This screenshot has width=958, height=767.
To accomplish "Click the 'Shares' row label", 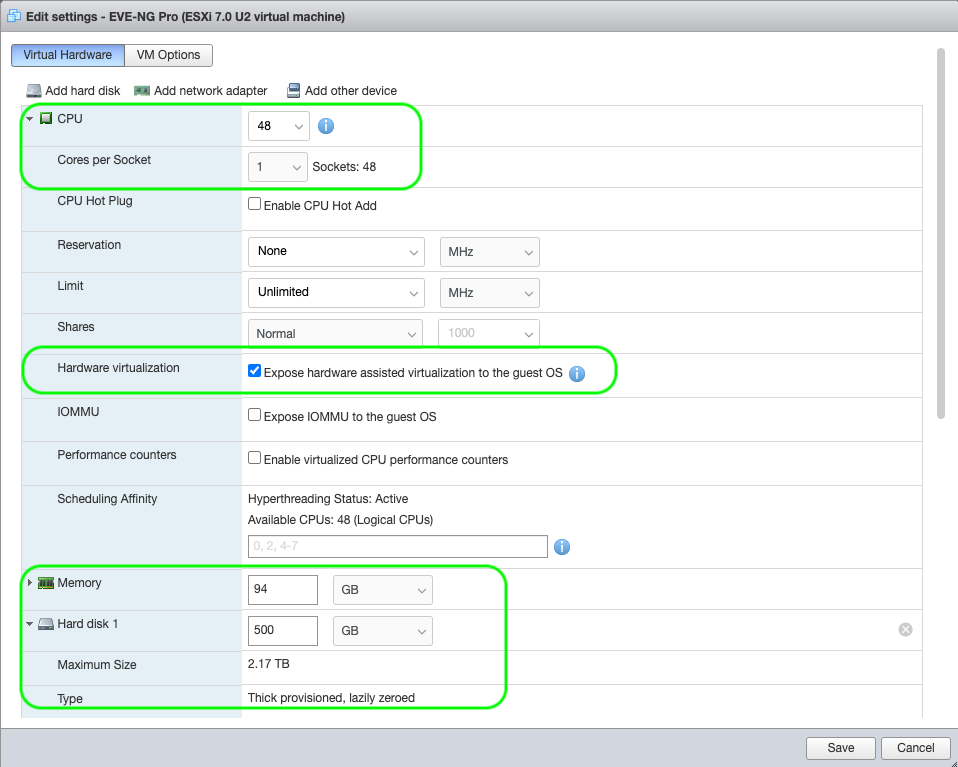I will (x=76, y=327).
